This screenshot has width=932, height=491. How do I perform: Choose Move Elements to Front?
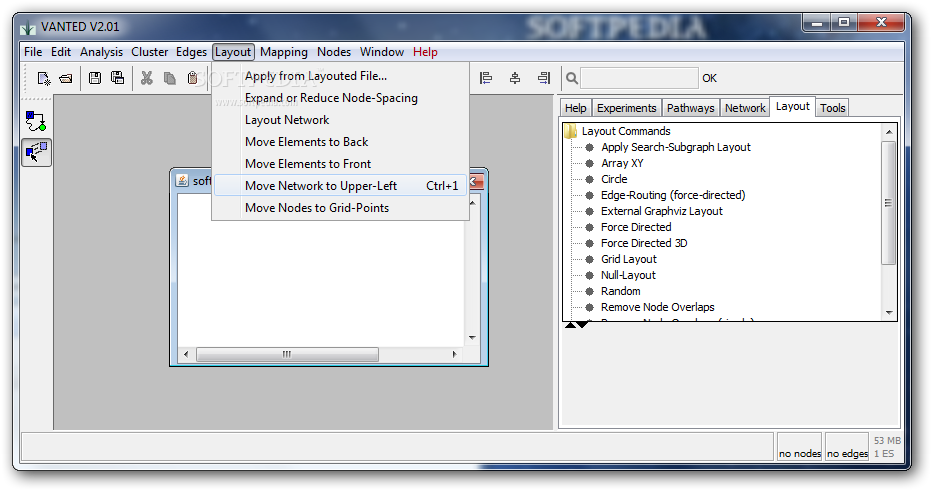click(340, 164)
